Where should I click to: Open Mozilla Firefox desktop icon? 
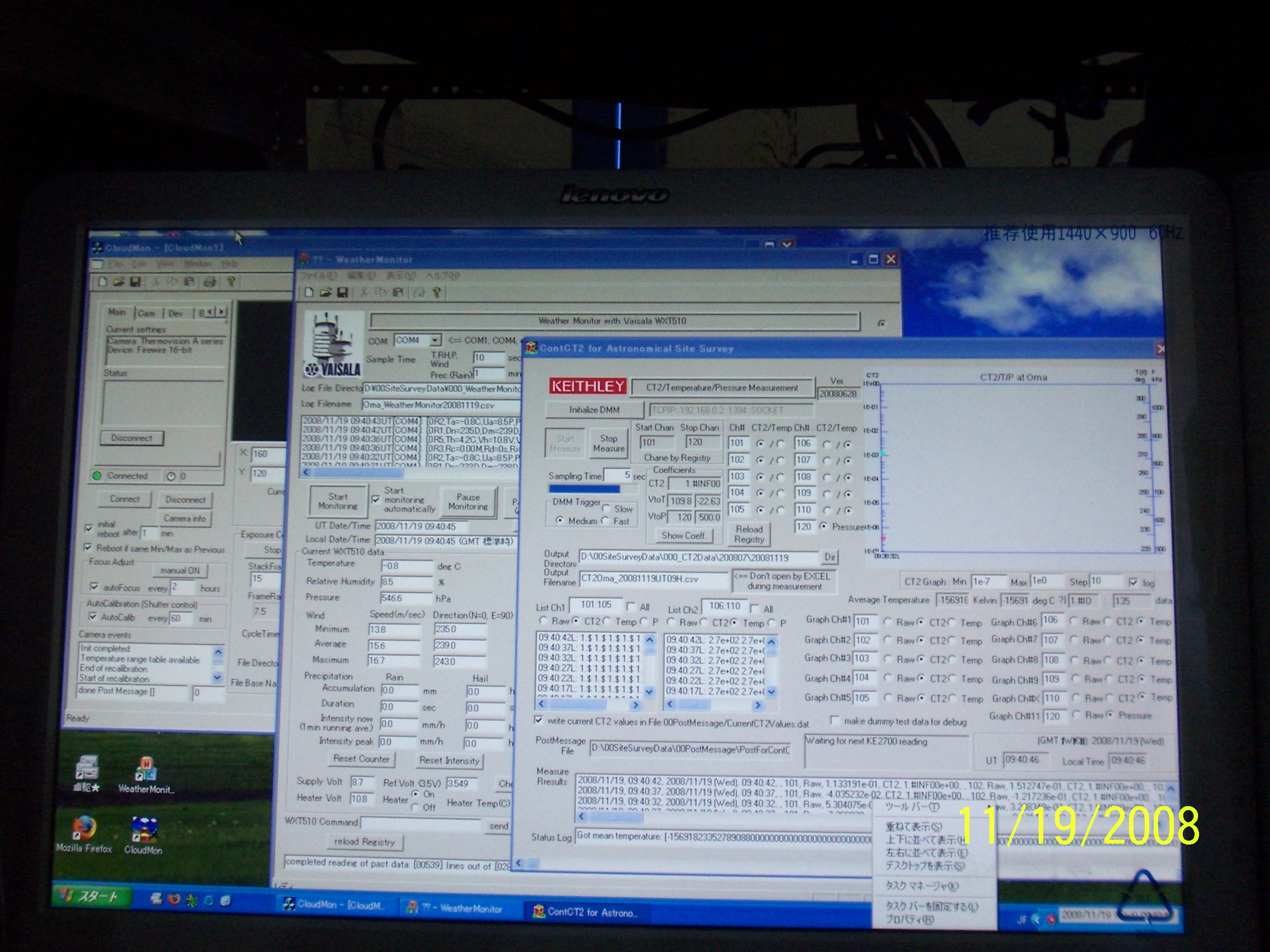click(84, 828)
